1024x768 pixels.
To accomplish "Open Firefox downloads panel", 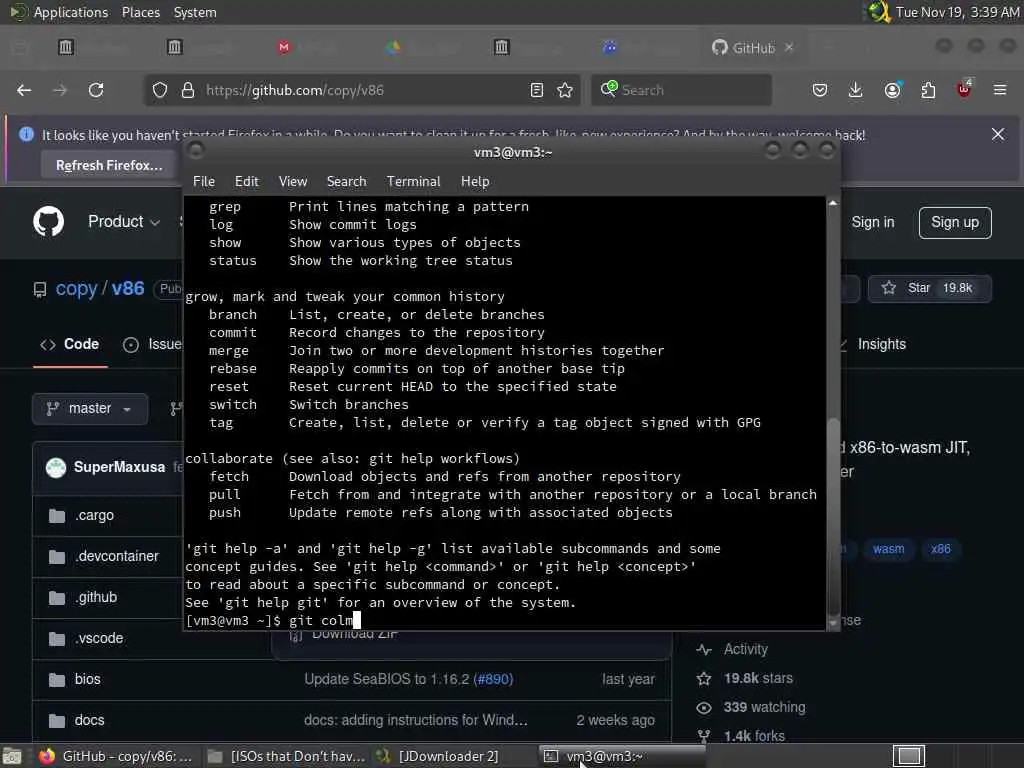I will point(855,90).
